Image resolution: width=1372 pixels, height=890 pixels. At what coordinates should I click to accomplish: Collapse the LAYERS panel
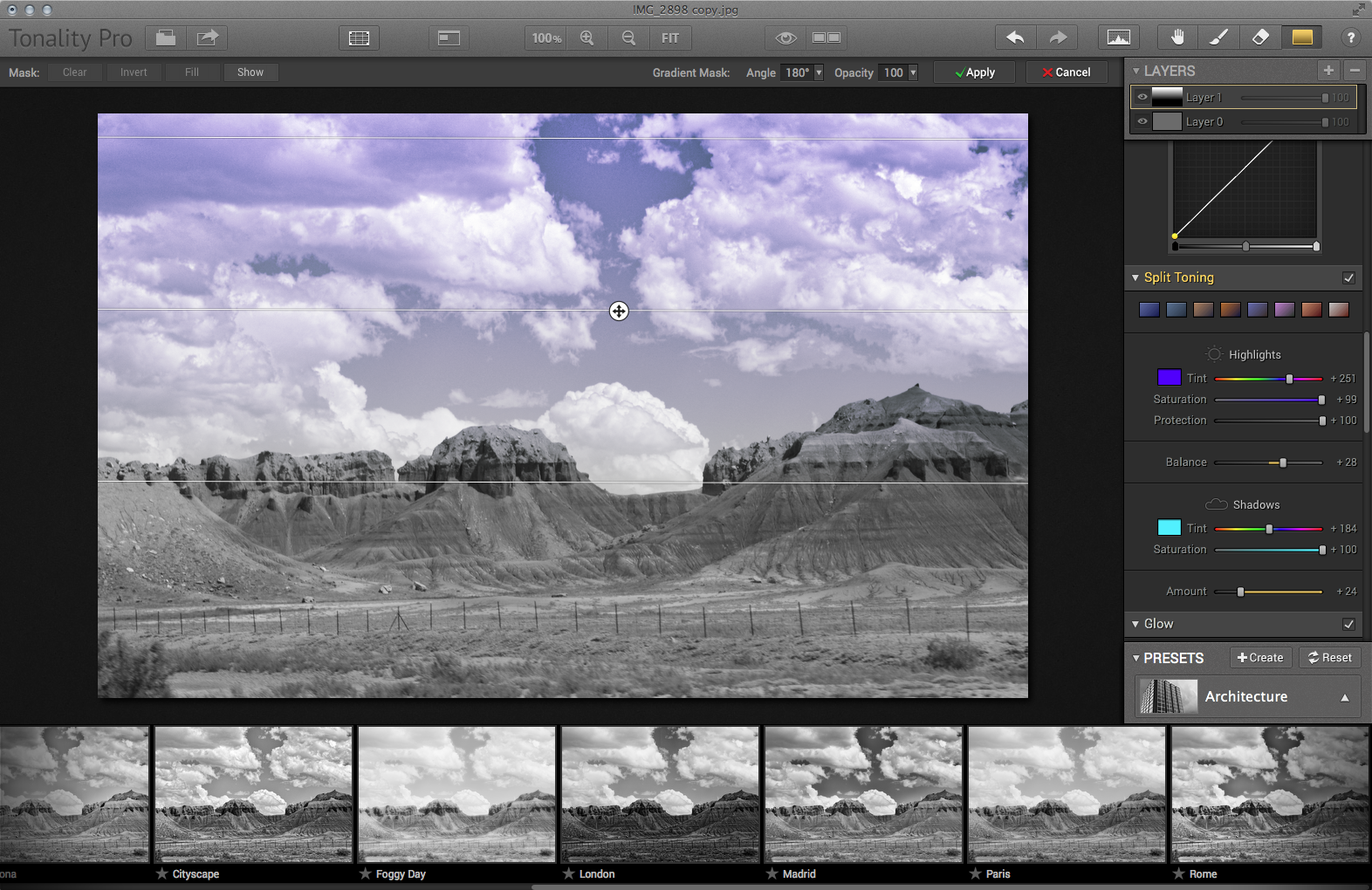[x=1136, y=71]
